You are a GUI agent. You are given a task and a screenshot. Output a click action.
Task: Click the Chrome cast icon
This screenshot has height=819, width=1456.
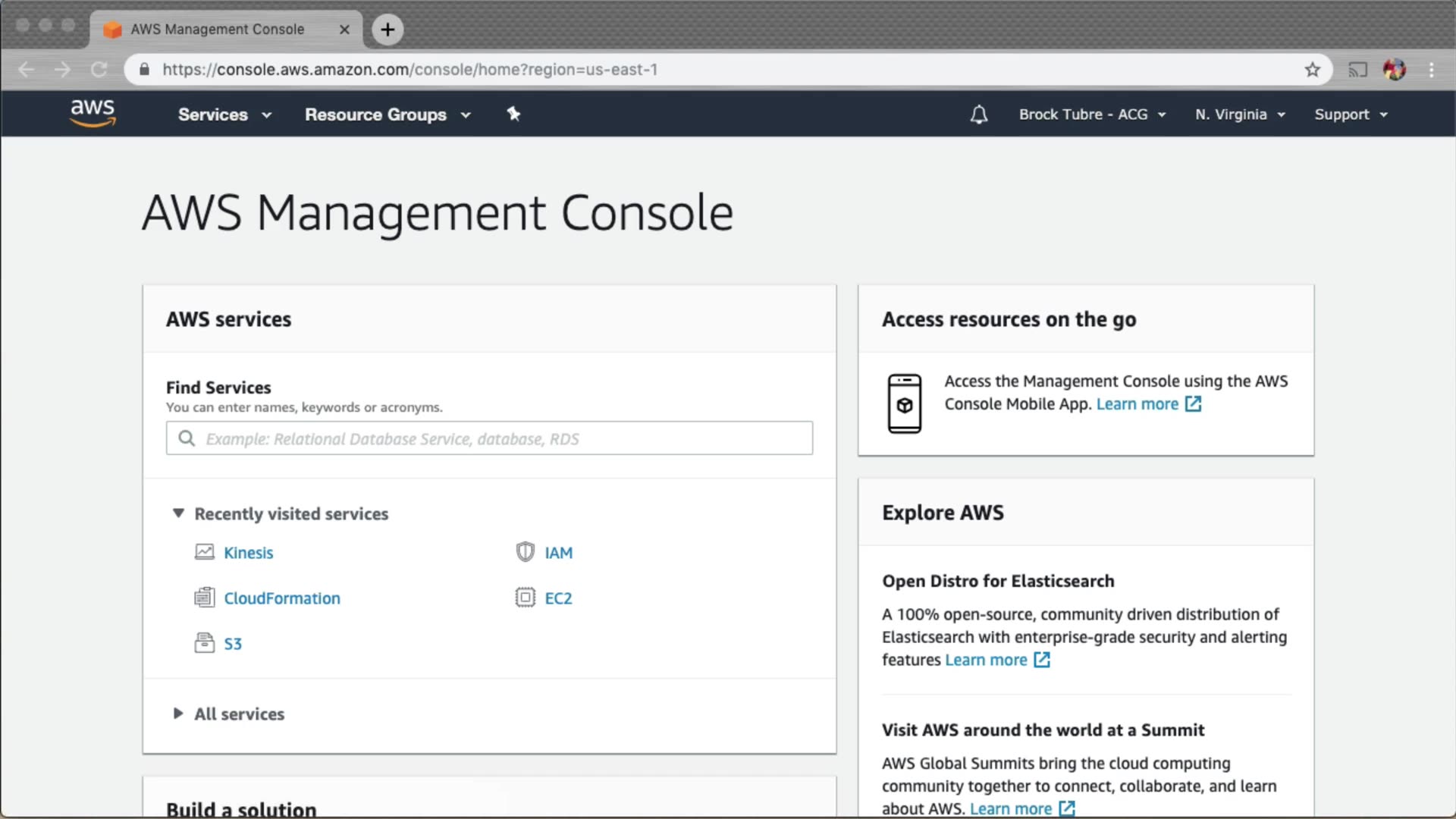coord(1357,70)
